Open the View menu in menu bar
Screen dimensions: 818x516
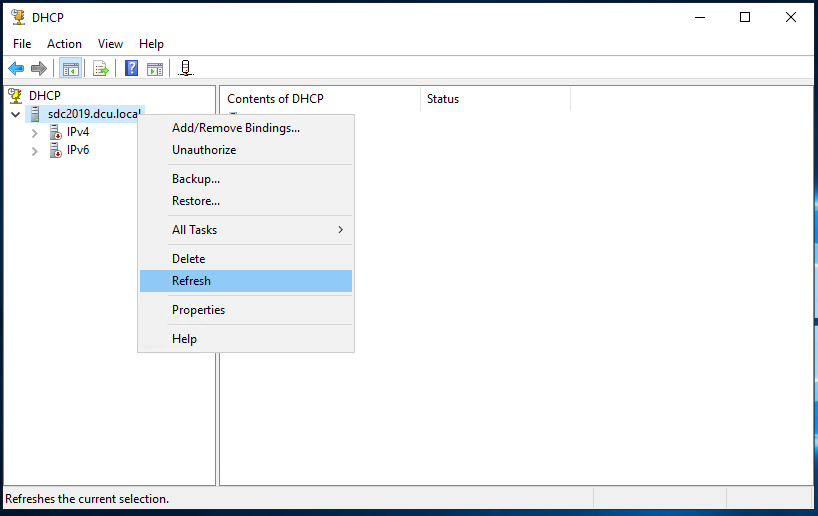click(x=110, y=44)
